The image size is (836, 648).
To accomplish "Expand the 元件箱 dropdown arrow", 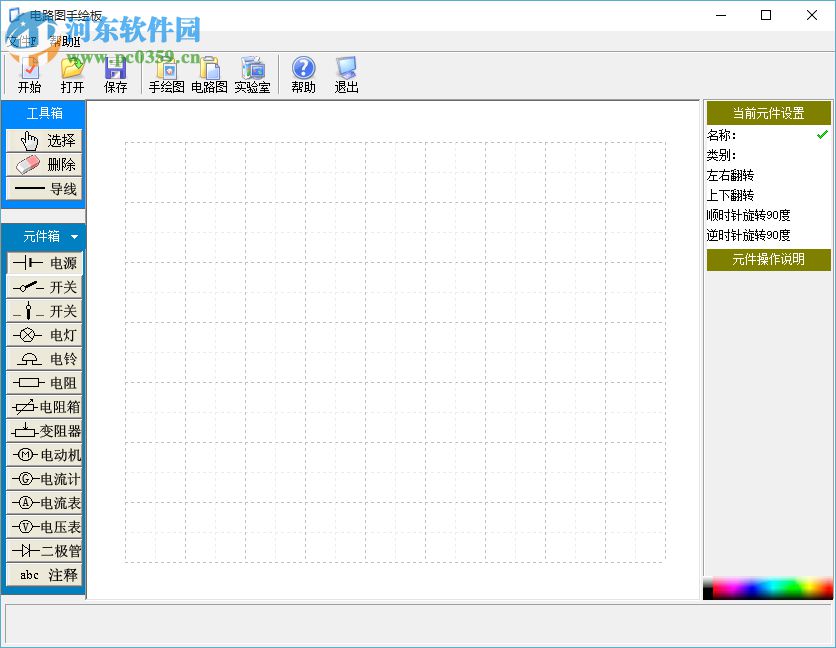I will coord(74,237).
